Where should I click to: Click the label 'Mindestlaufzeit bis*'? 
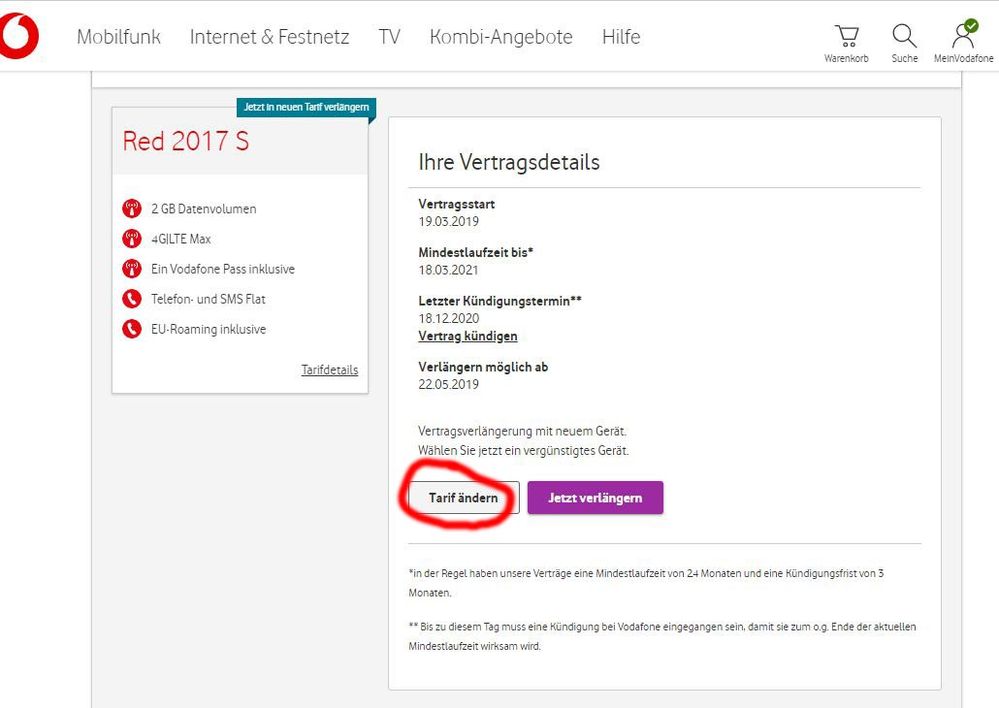(x=476, y=252)
